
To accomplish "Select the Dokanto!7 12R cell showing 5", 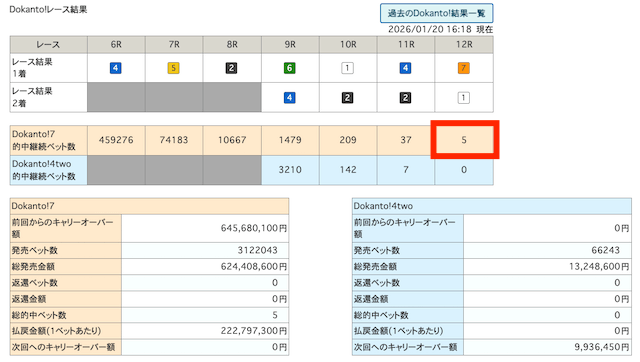I will (464, 140).
